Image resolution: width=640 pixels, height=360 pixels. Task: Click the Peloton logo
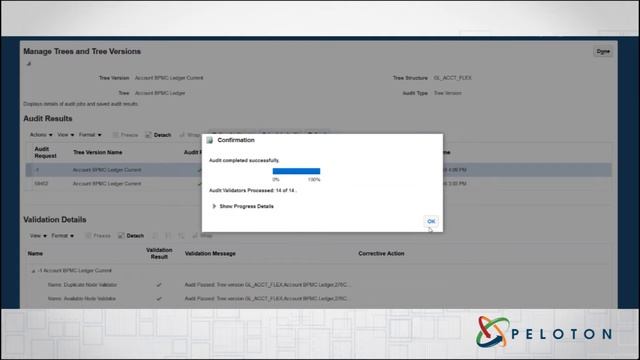[x=544, y=333]
